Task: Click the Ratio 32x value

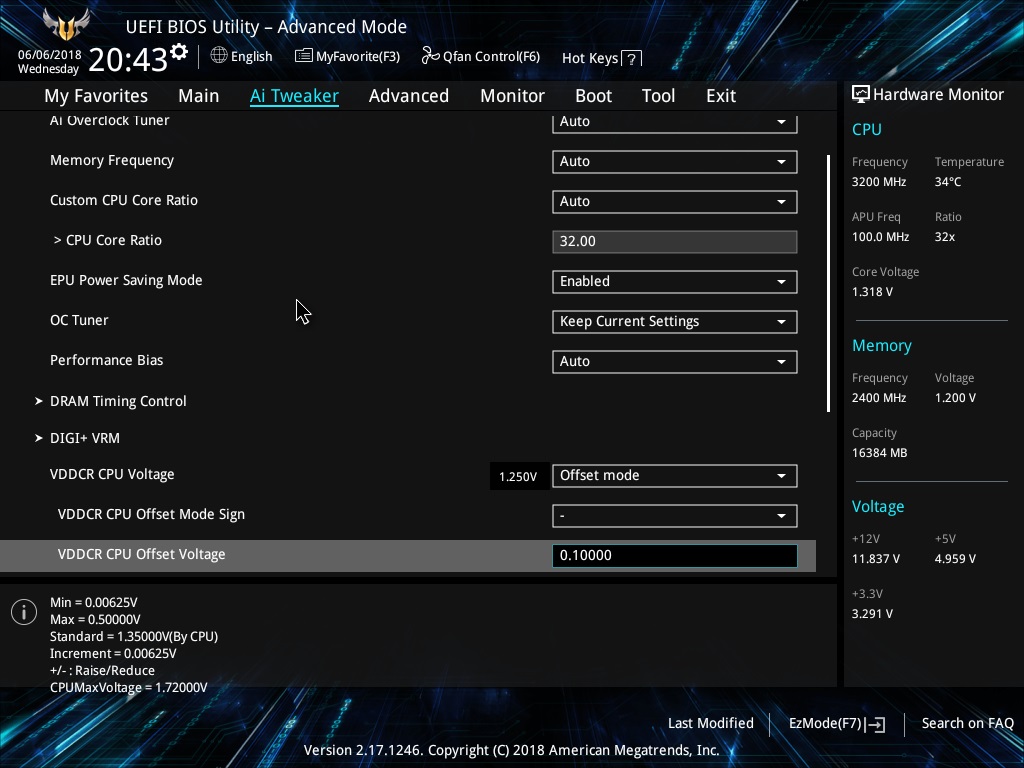Action: (944, 237)
